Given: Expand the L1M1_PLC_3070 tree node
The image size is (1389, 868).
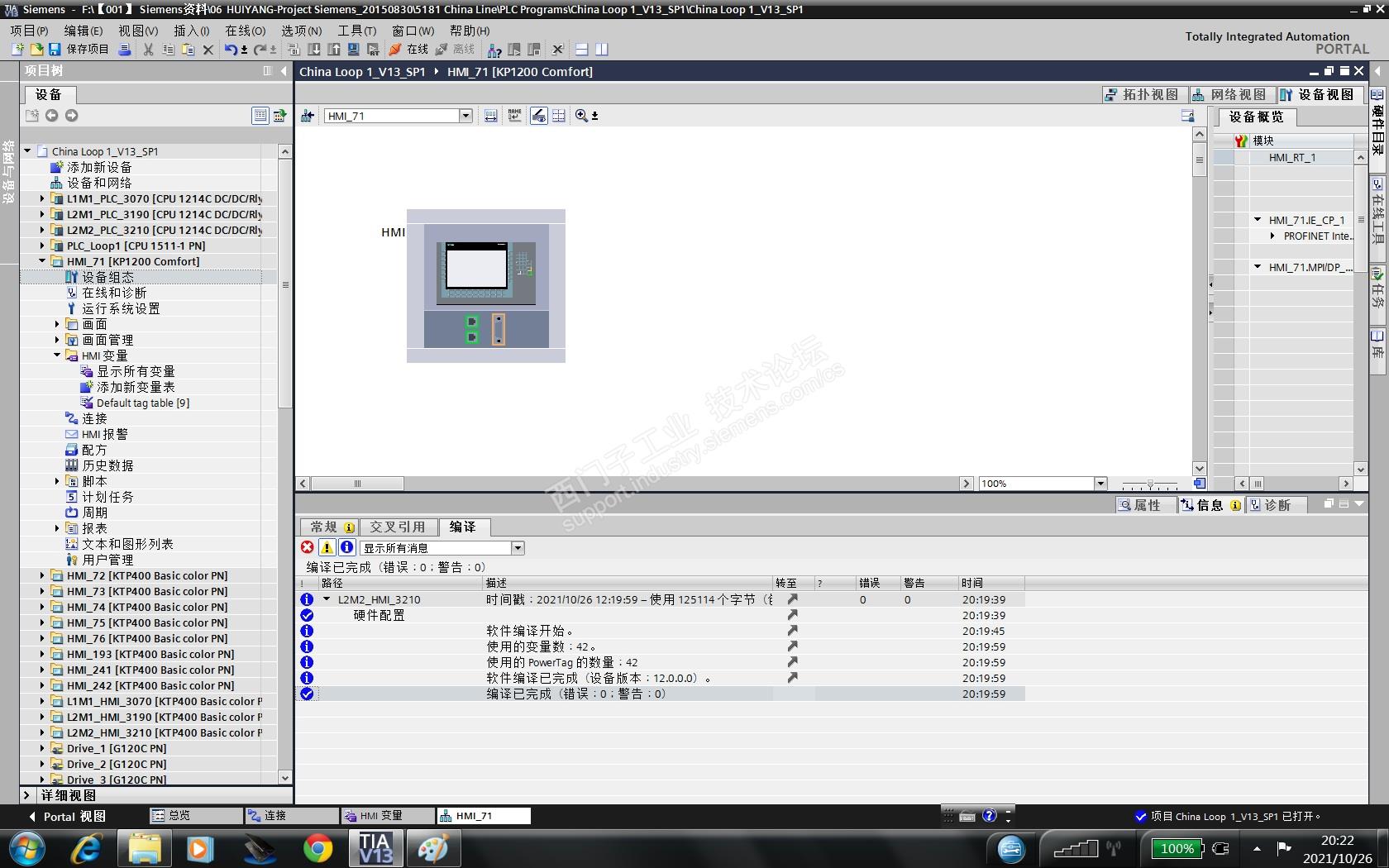Looking at the screenshot, I should 42,198.
